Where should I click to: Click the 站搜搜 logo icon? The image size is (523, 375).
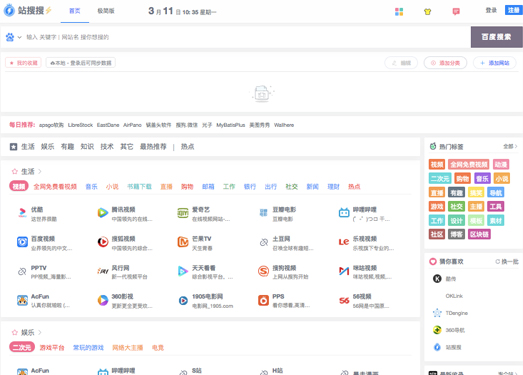click(x=9, y=10)
